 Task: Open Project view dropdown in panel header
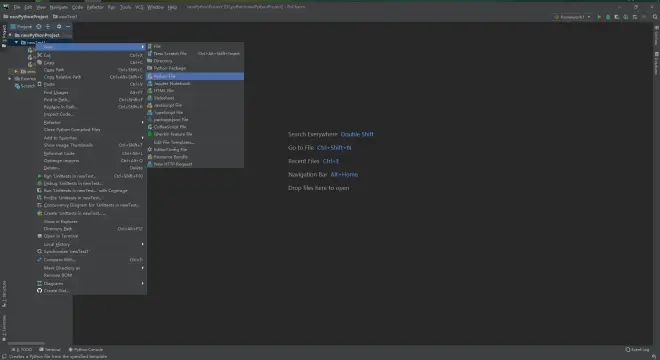21,27
